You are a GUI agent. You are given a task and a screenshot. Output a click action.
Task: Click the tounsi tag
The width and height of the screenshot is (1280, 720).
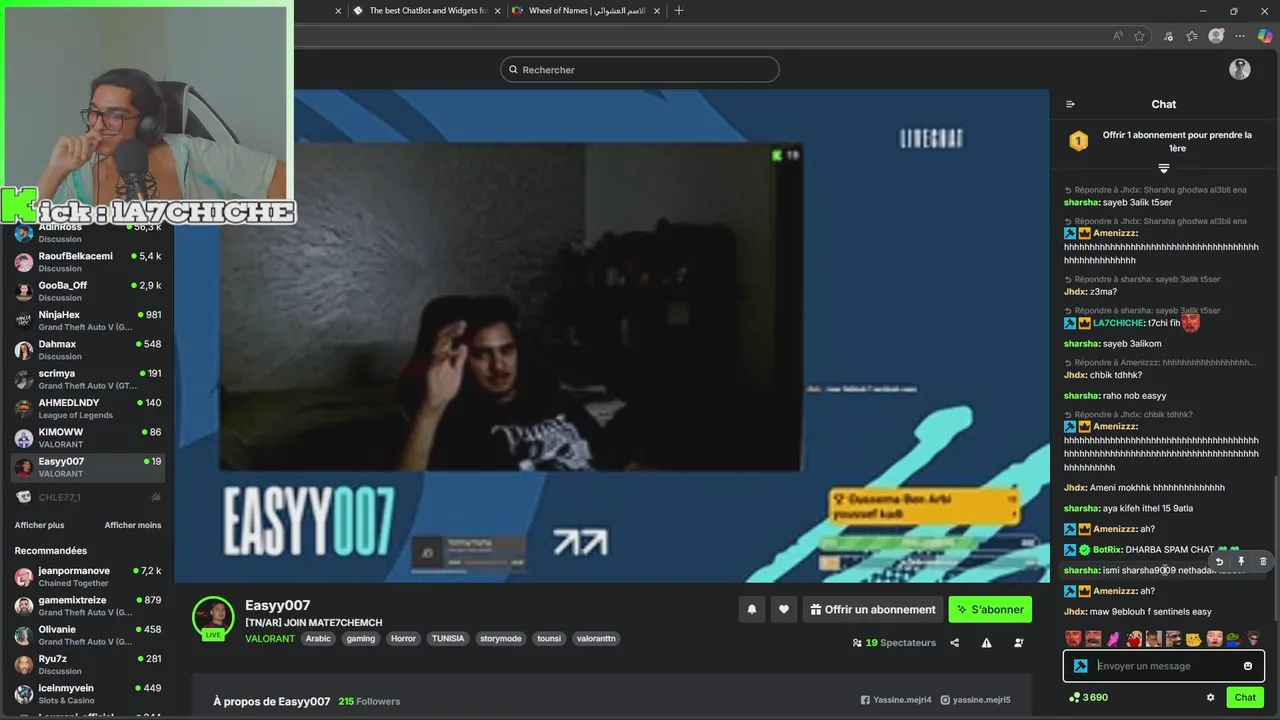pos(549,638)
